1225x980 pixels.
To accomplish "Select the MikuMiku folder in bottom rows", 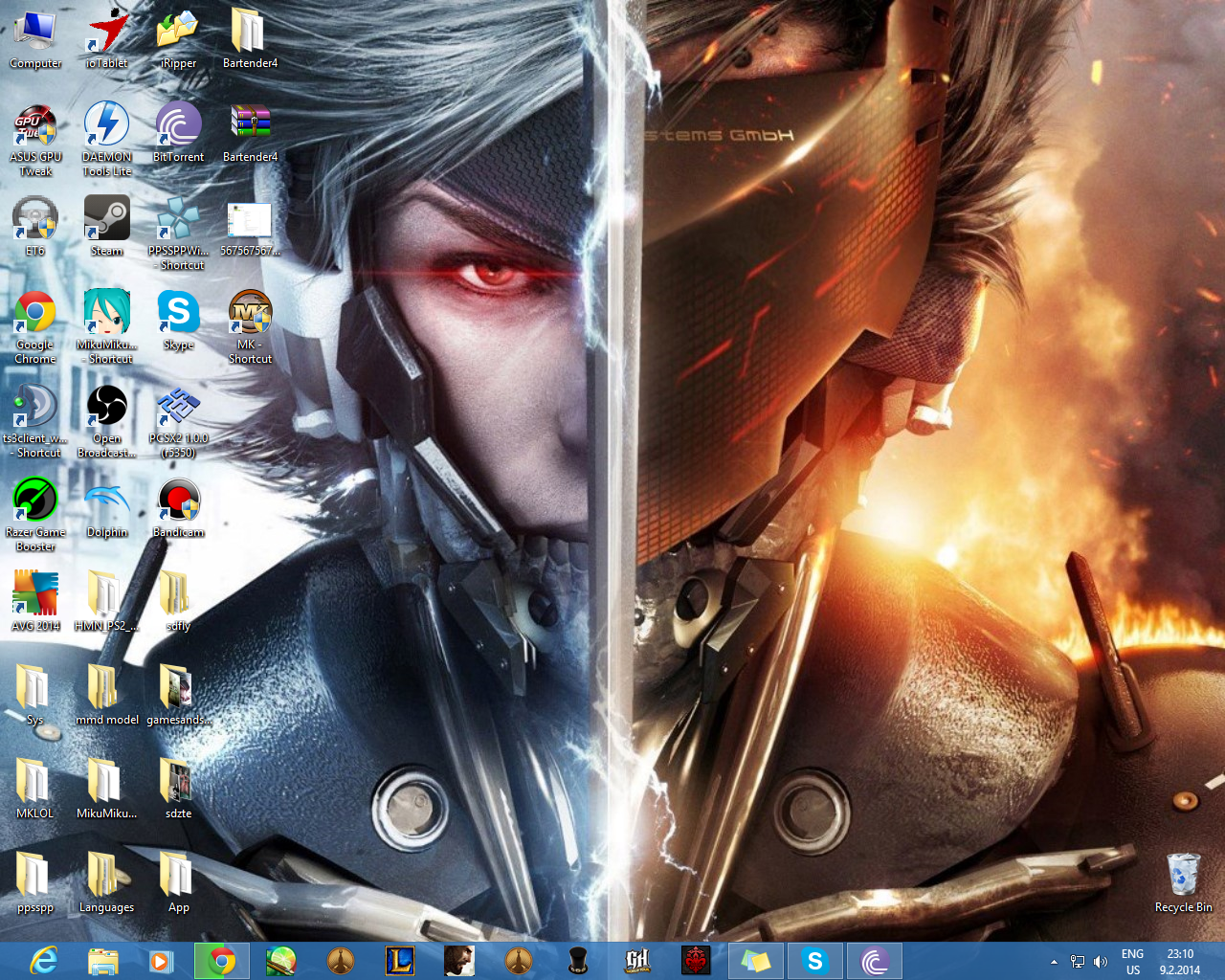I will [x=107, y=789].
